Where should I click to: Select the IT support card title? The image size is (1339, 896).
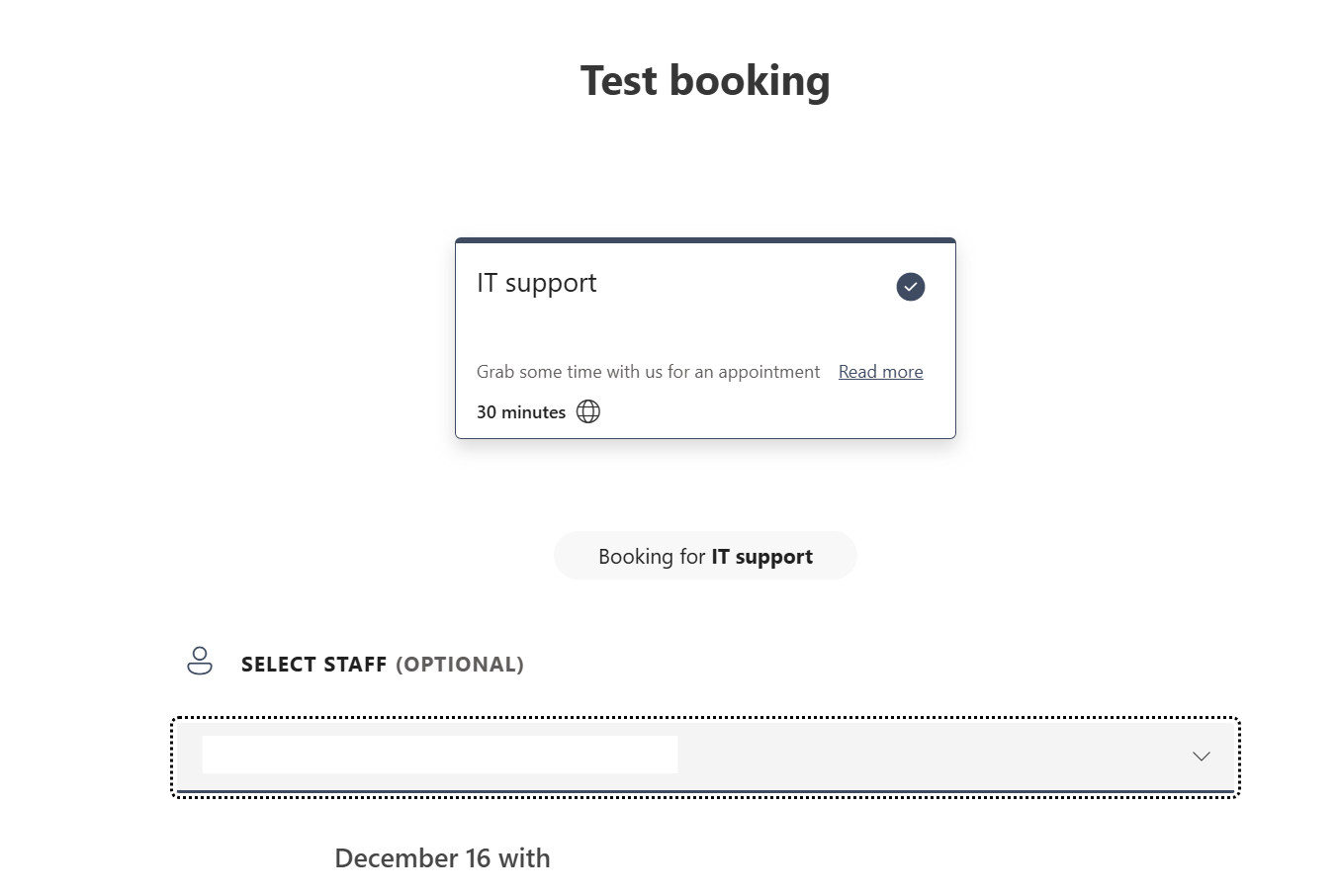[x=537, y=283]
